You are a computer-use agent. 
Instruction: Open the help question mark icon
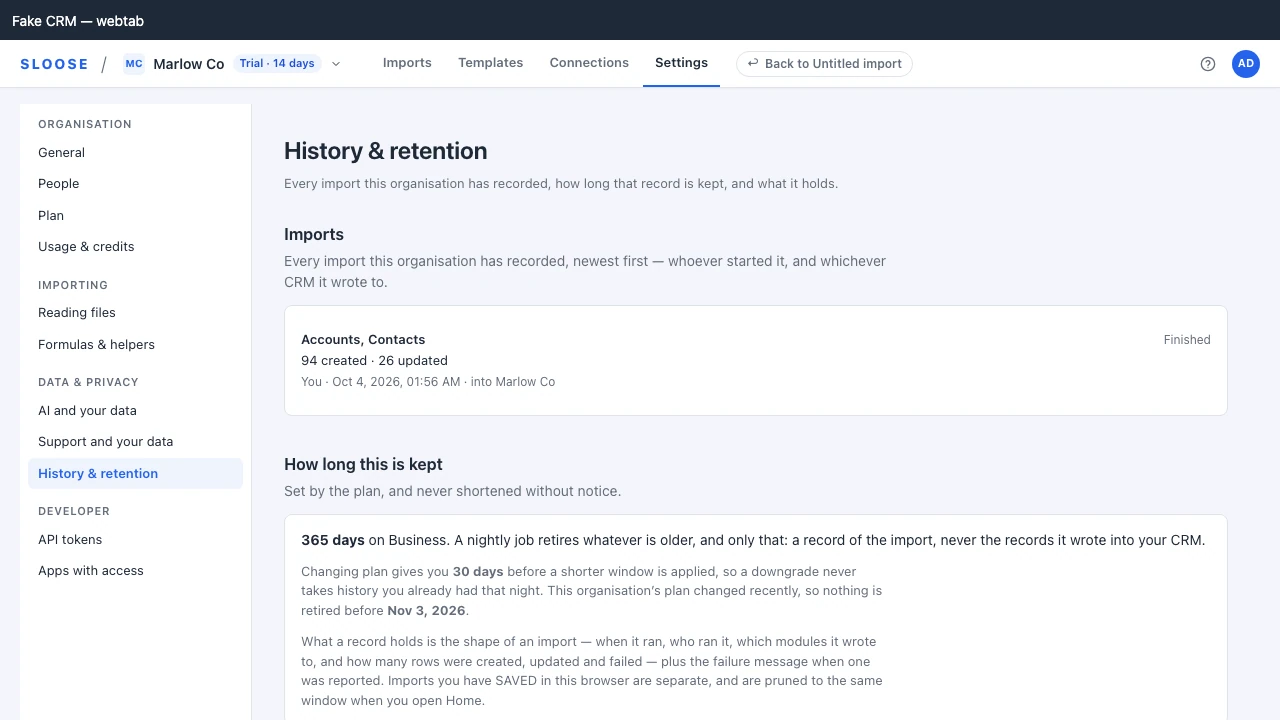[1208, 64]
